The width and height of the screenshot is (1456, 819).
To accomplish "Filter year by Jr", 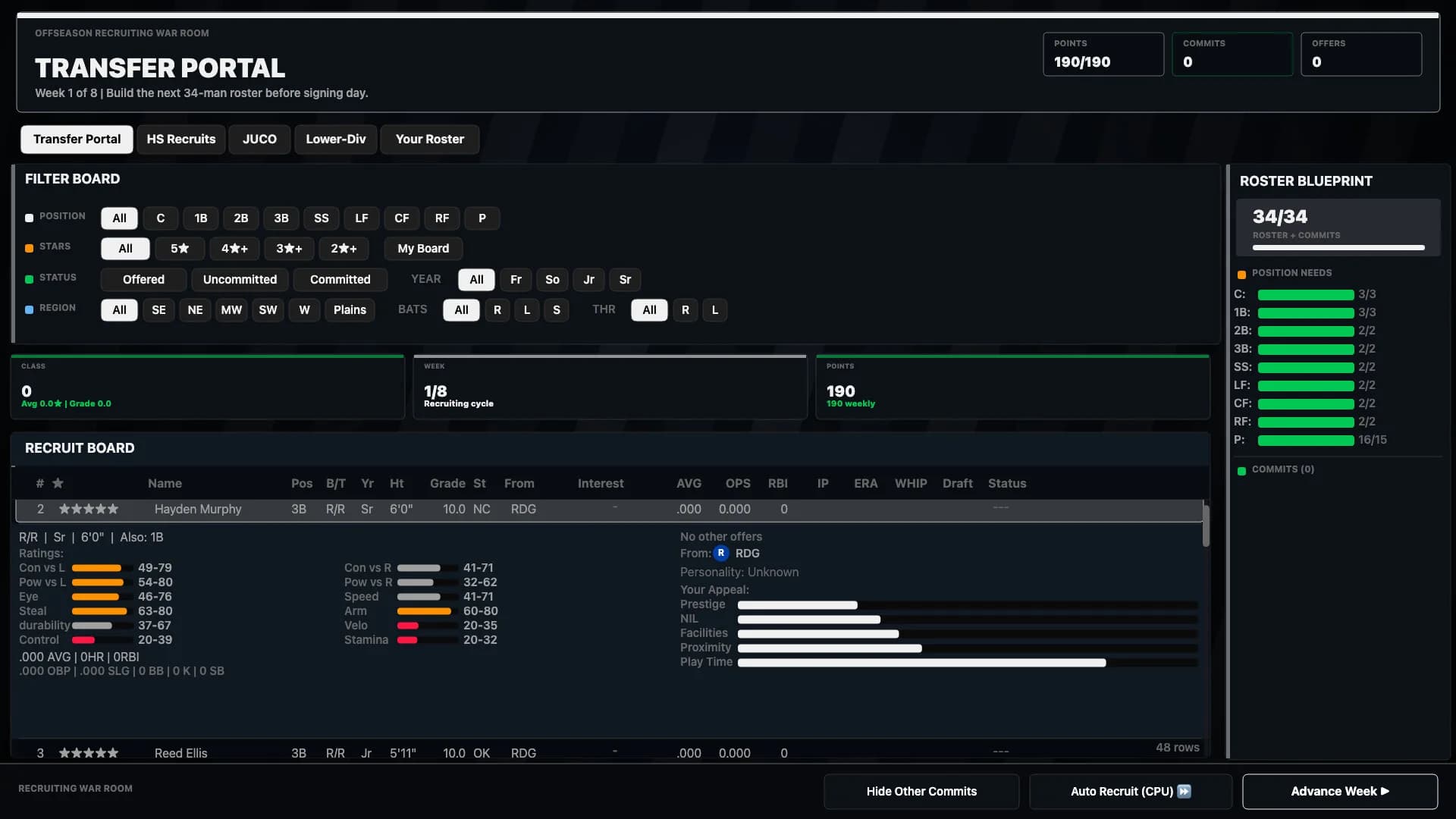I will coord(588,280).
